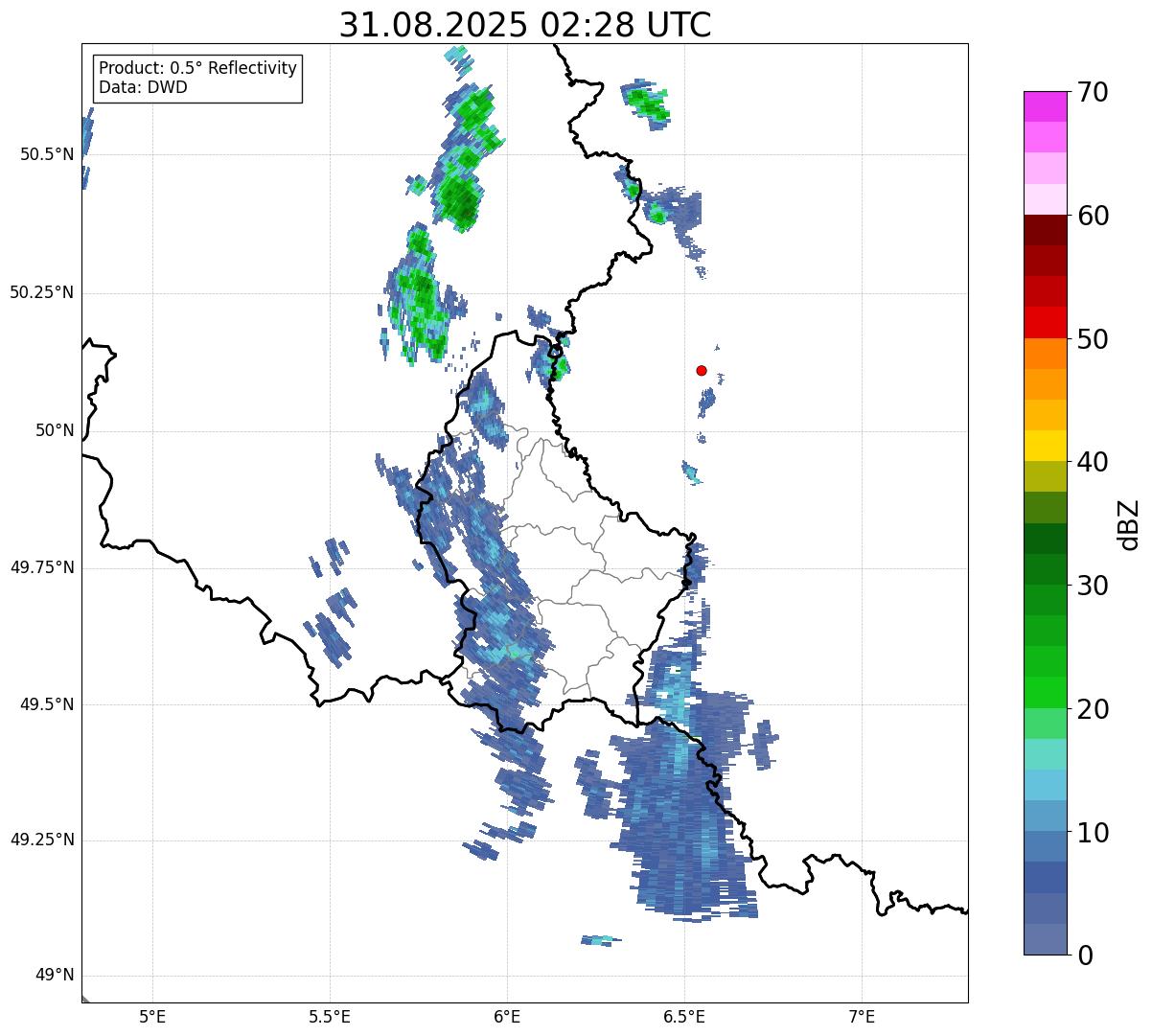Pick the bright red colorbar swatch above 50
This screenshot has width=1152, height=1036.
pos(1045,322)
